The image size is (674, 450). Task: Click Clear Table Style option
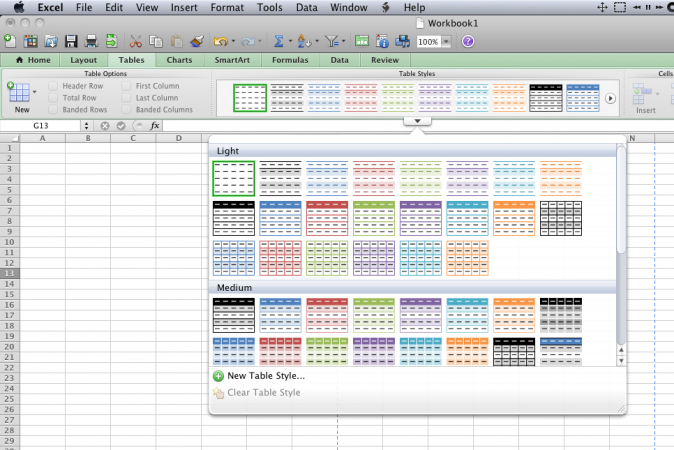[264, 392]
